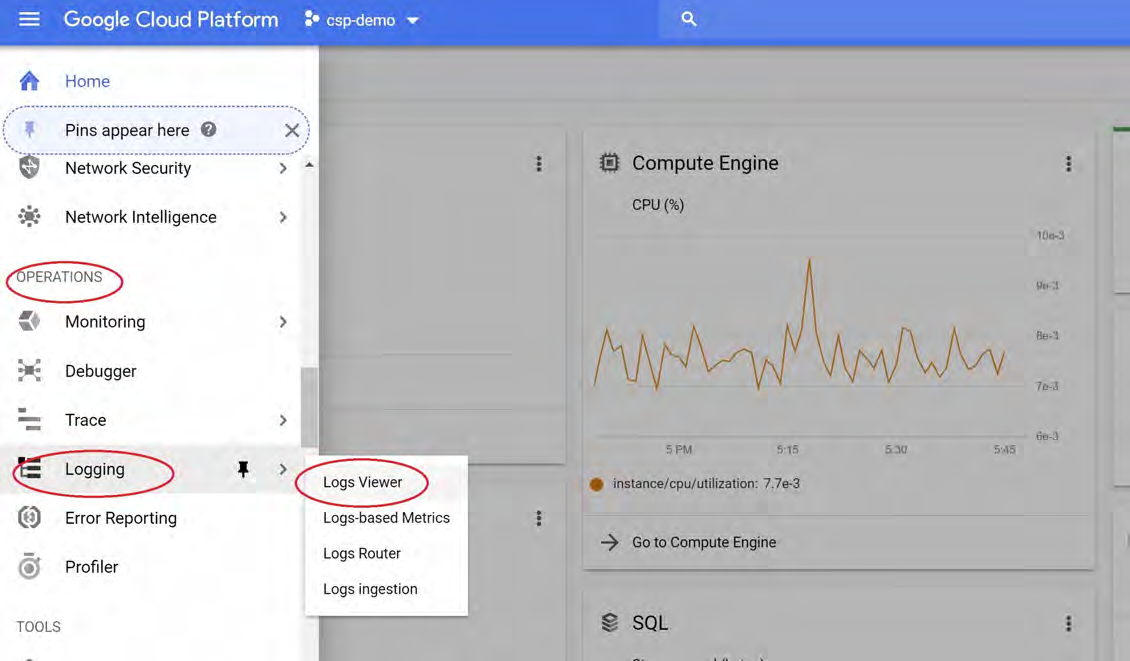Image resolution: width=1130 pixels, height=661 pixels.
Task: Click the Network Intelligence icon
Action: [x=30, y=217]
